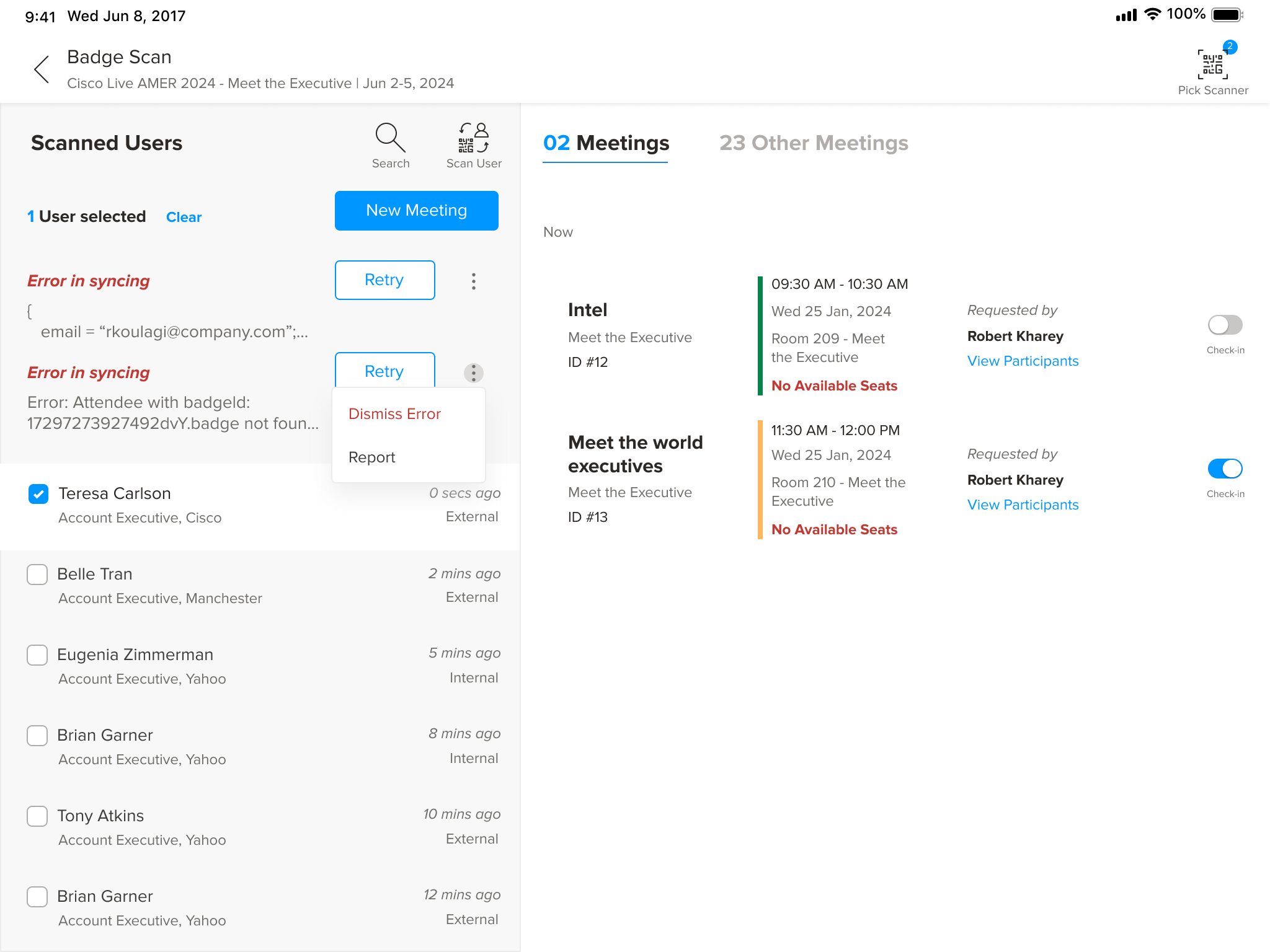Choose Report from popup menu
The image size is (1270, 952).
pyautogui.click(x=371, y=457)
